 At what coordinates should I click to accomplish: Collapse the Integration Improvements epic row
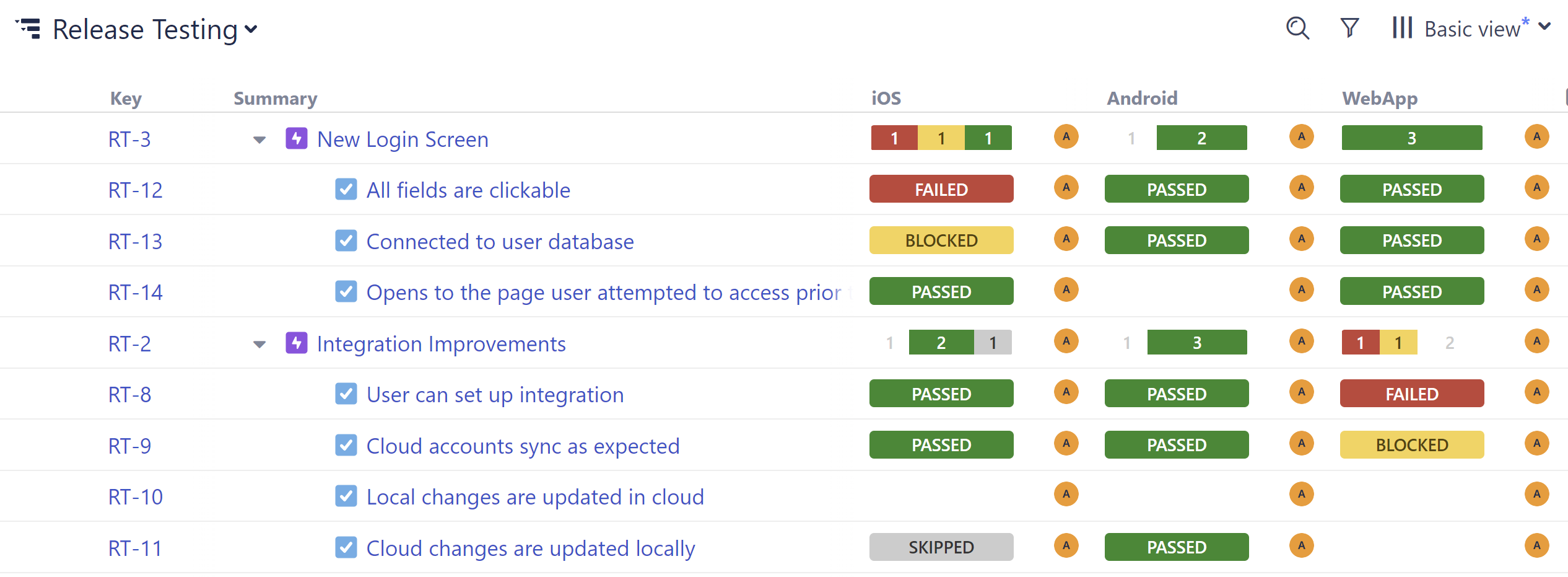pyautogui.click(x=258, y=344)
